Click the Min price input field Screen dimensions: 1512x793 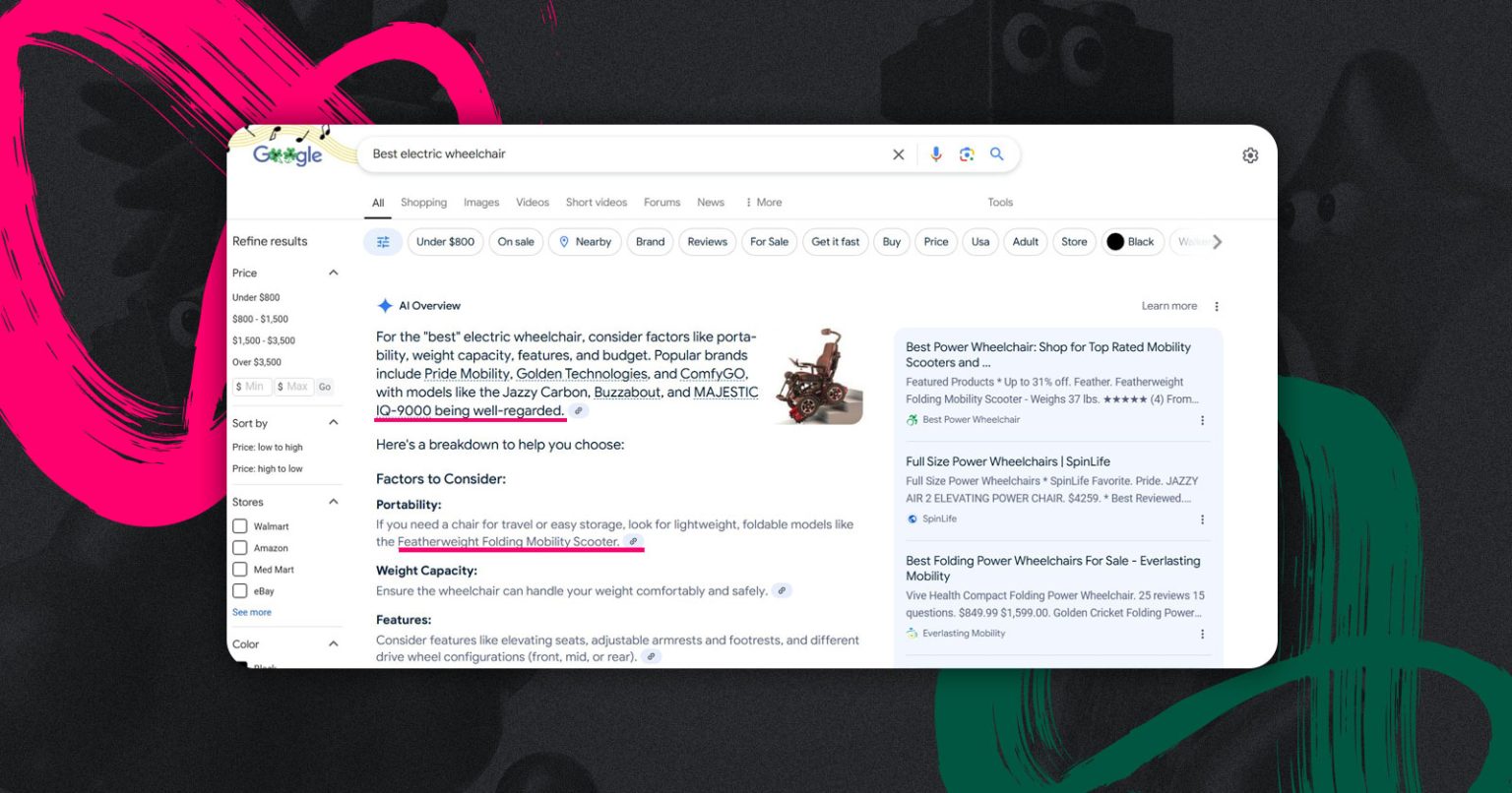[x=252, y=387]
